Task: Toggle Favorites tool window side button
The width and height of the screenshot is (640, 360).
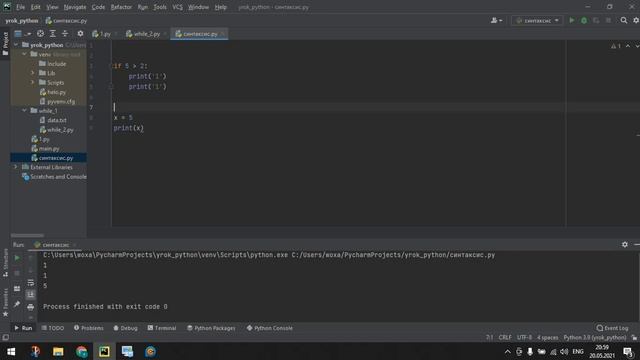Action: coord(5,302)
